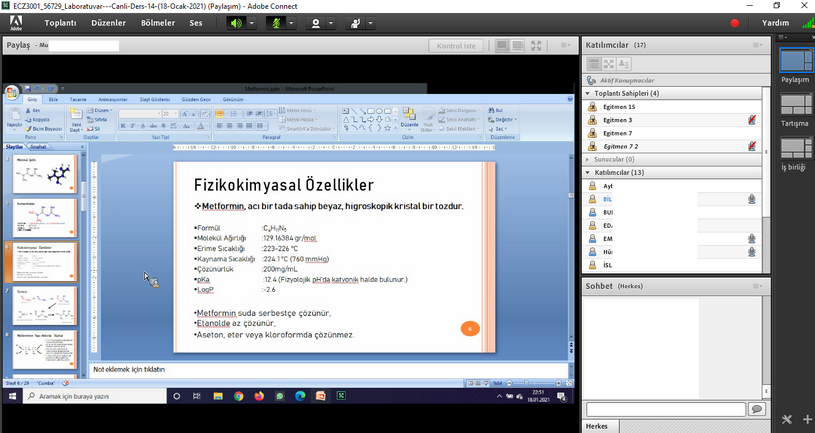This screenshot has height=433, width=815.
Task: Switch to Paylaşım layout
Action: tap(795, 65)
